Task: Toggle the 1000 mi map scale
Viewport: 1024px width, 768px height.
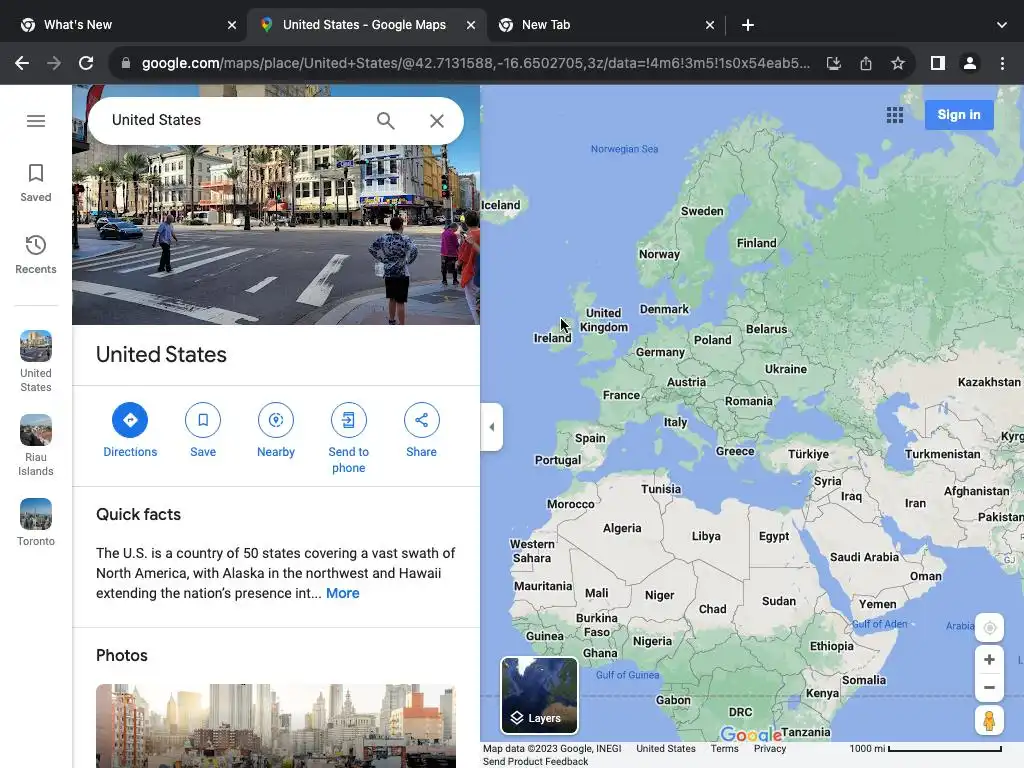Action: pyautogui.click(x=925, y=748)
